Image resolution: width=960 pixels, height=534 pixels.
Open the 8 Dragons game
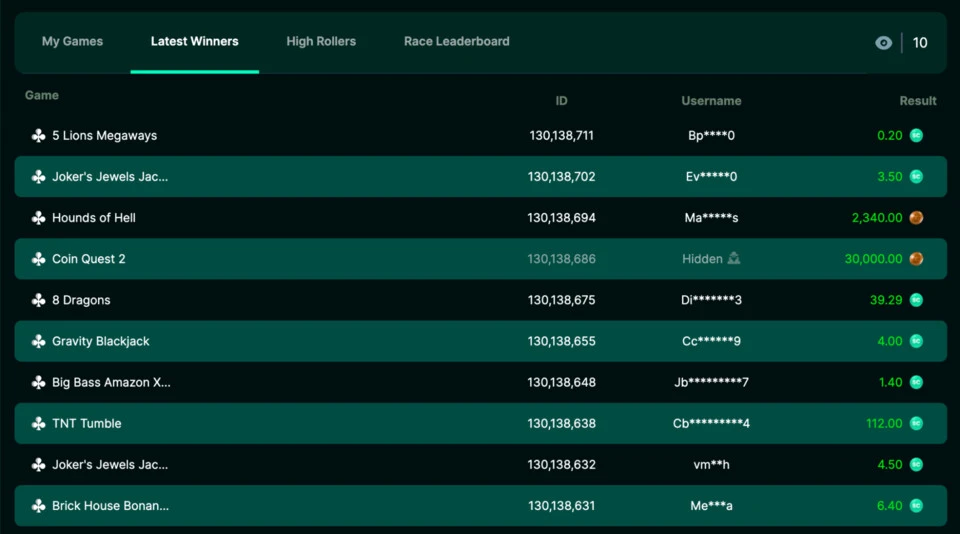[x=81, y=300]
